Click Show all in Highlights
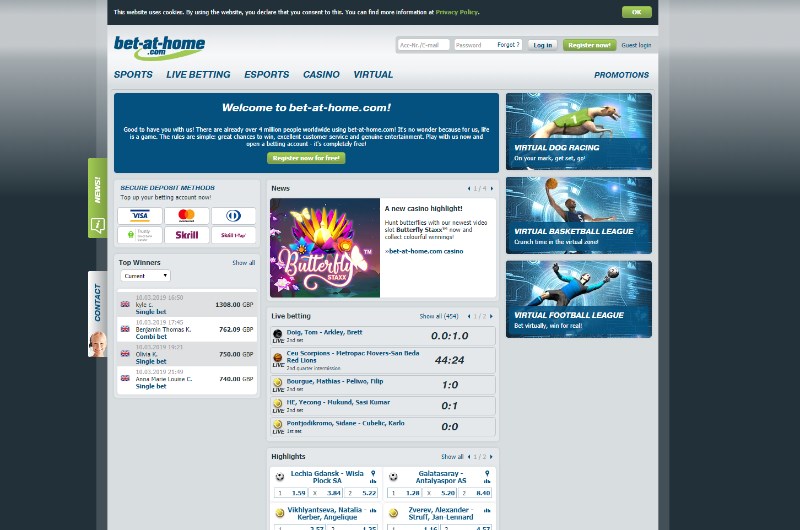This screenshot has height=530, width=800. point(452,457)
